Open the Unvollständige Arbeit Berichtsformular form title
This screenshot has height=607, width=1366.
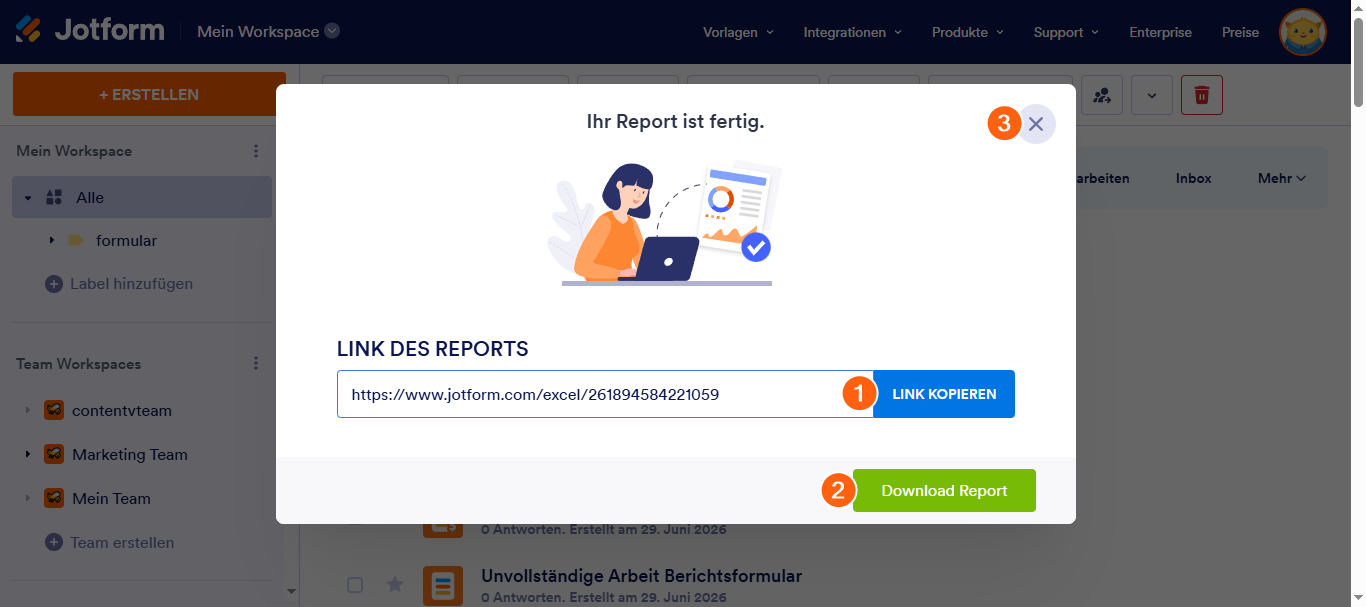coord(641,576)
